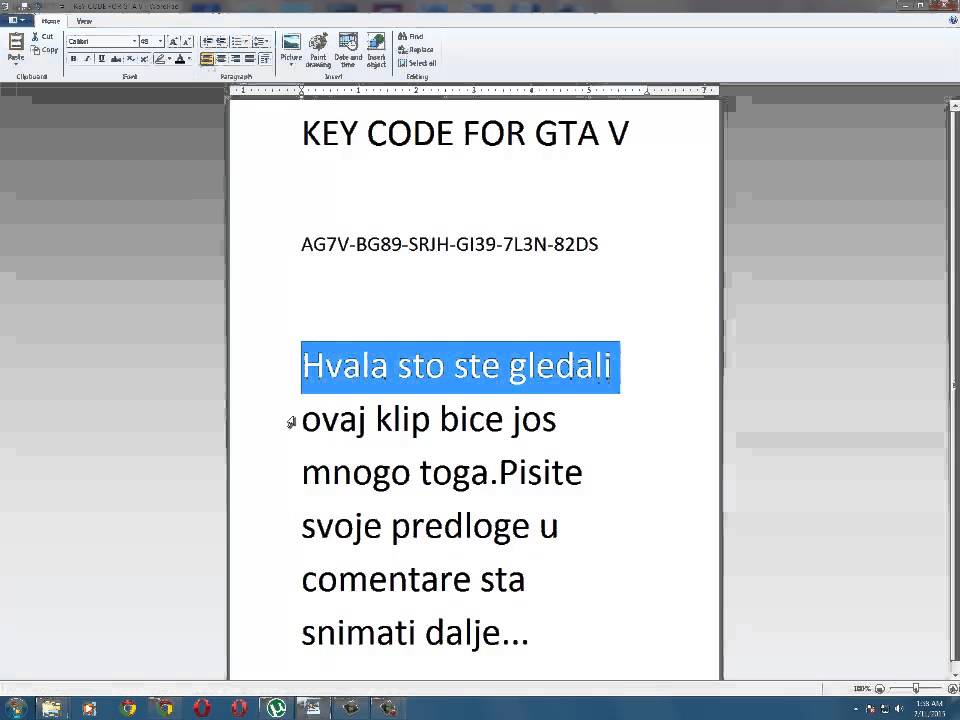
Task: Decrease the paragraph indent
Action: [208, 42]
